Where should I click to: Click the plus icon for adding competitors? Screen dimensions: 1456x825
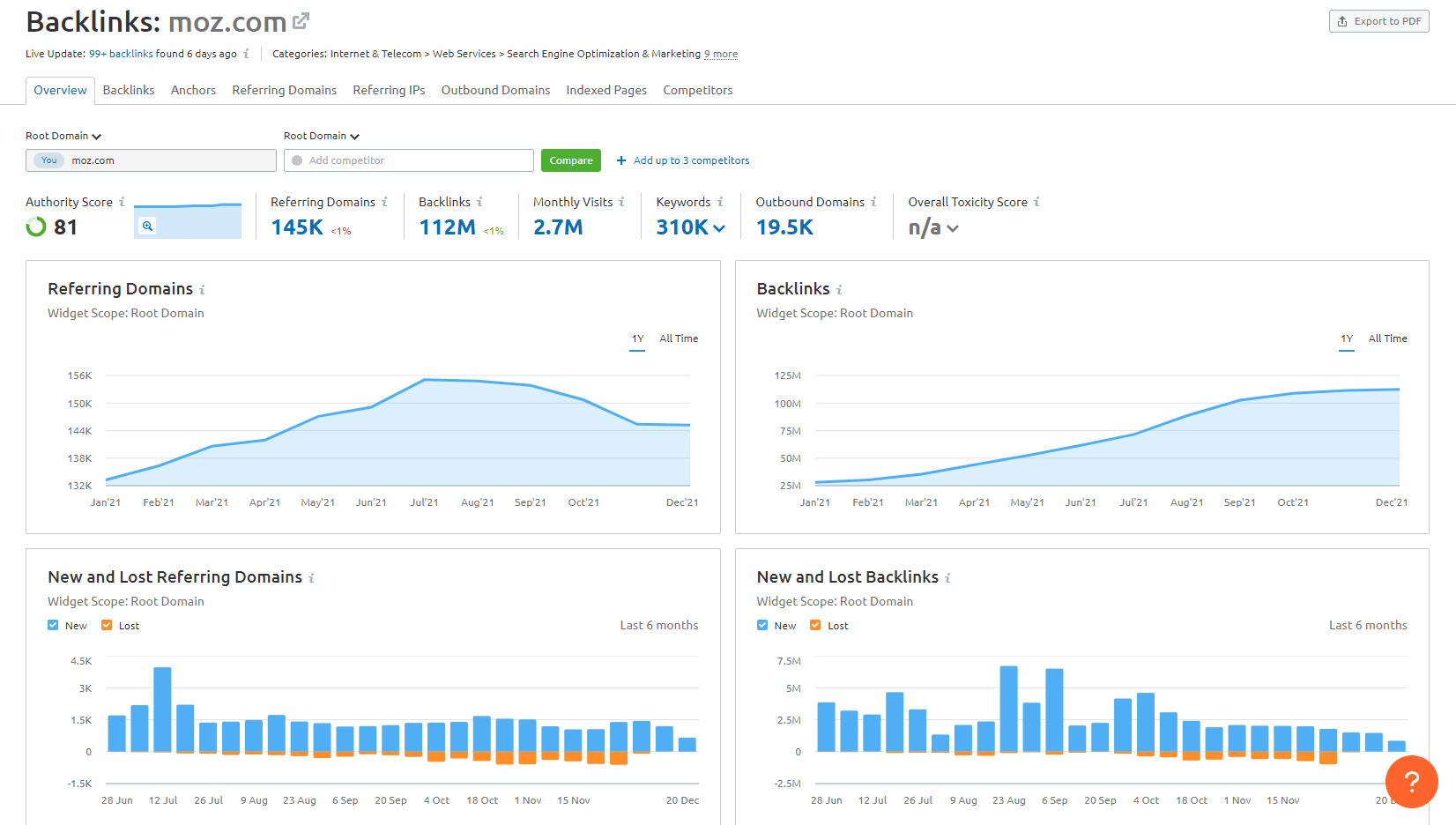(621, 160)
